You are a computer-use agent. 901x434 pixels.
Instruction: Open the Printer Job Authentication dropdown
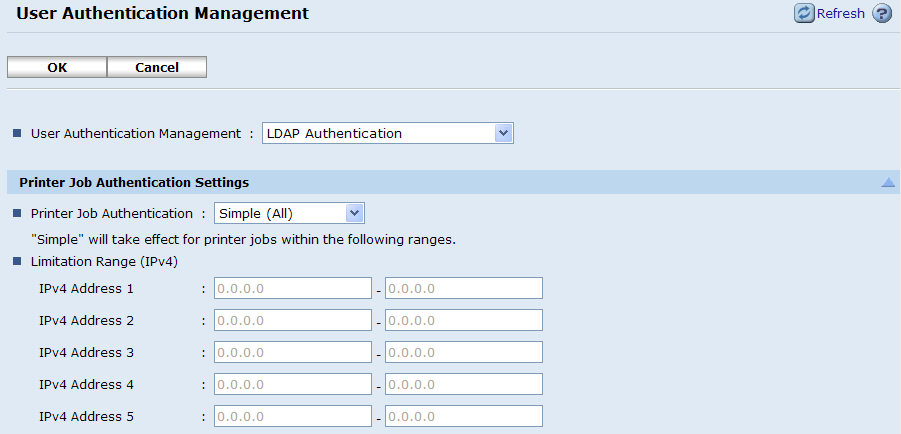(289, 214)
